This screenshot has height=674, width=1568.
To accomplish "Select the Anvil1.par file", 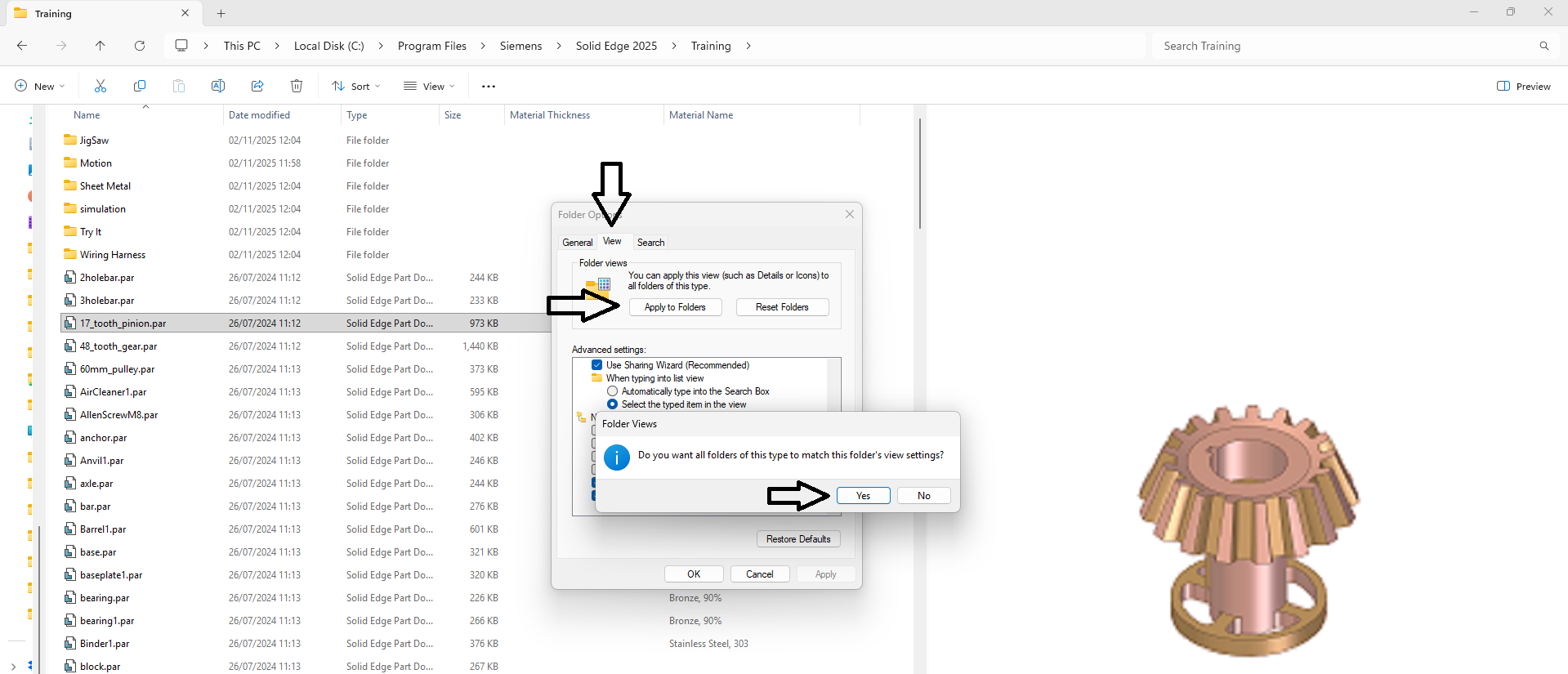I will point(101,460).
